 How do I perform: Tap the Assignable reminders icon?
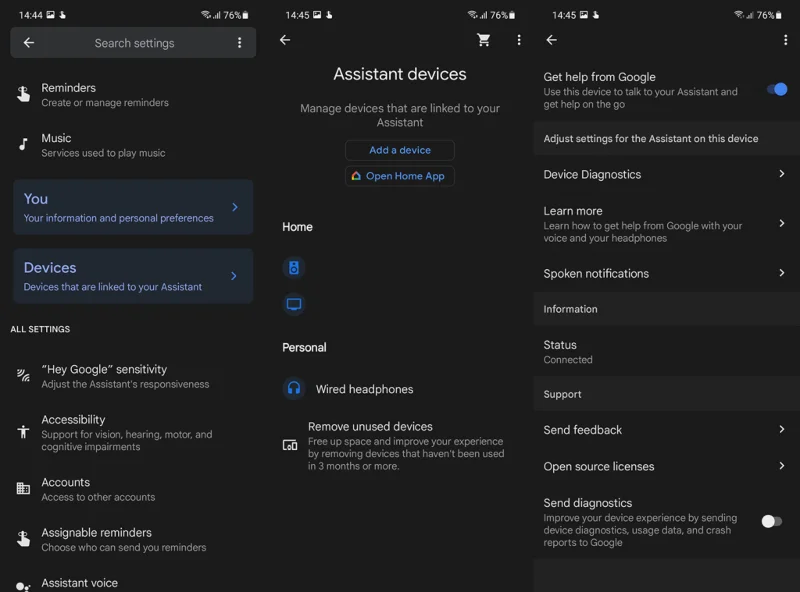(23, 539)
